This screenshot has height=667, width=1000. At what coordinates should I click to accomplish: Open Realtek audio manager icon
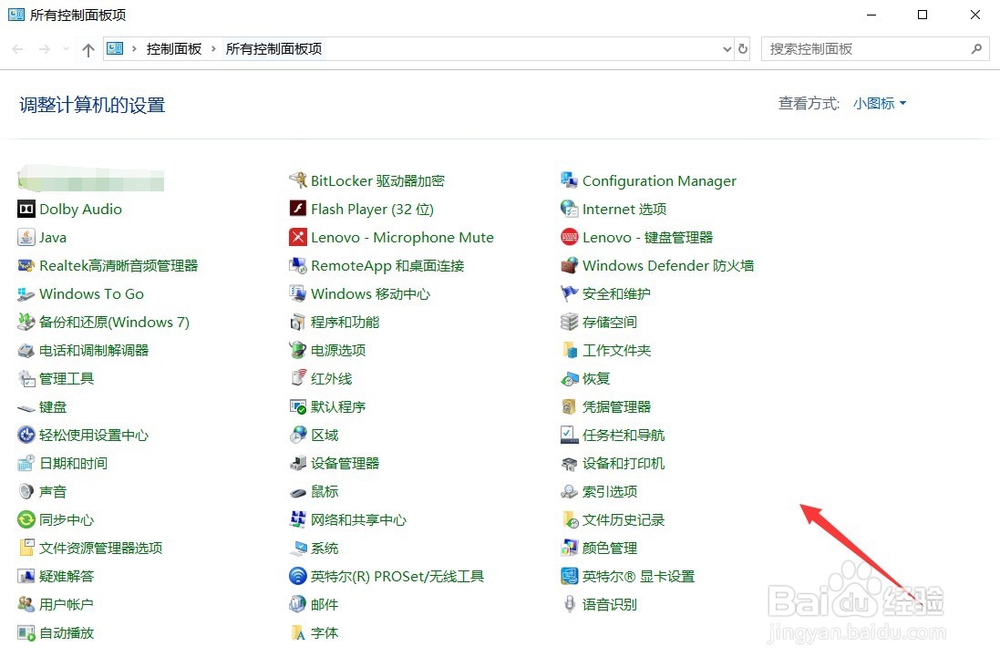coord(26,265)
